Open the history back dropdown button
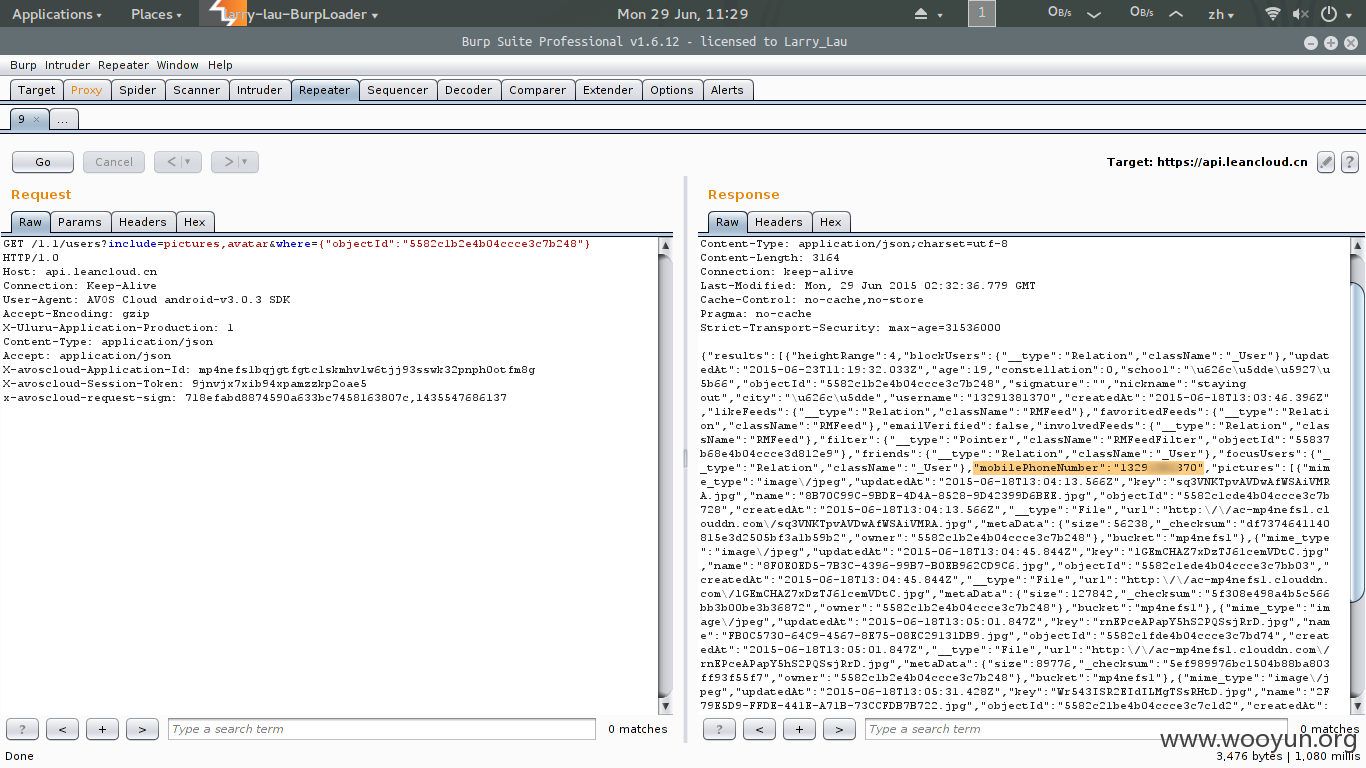The width and height of the screenshot is (1366, 768). click(x=179, y=162)
